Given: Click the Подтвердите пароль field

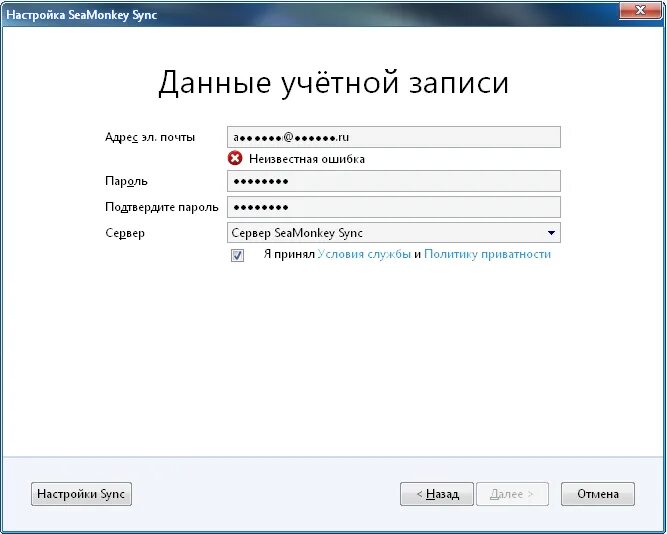Looking at the screenshot, I should tap(393, 207).
